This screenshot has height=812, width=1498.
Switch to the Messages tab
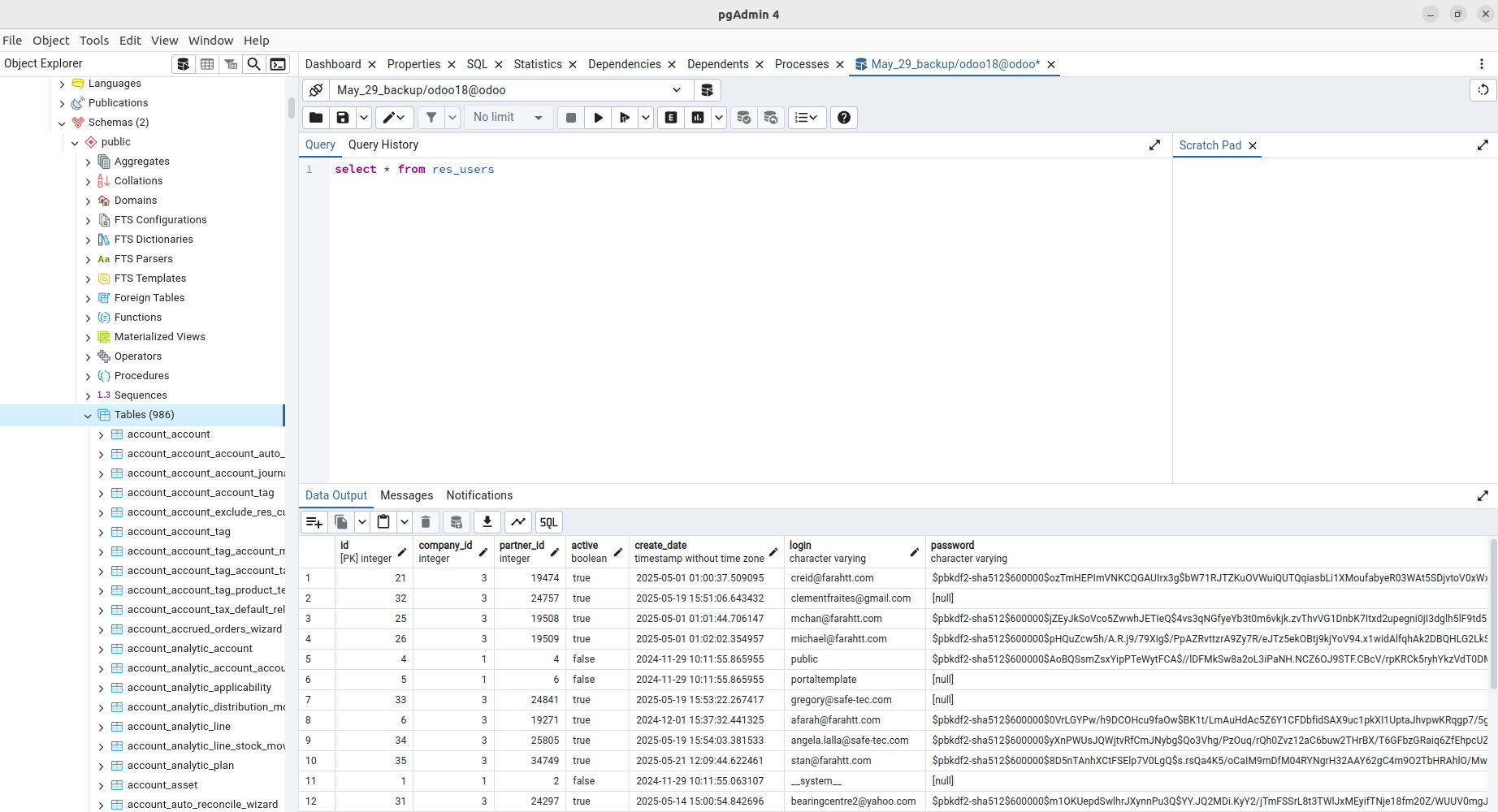click(x=406, y=495)
